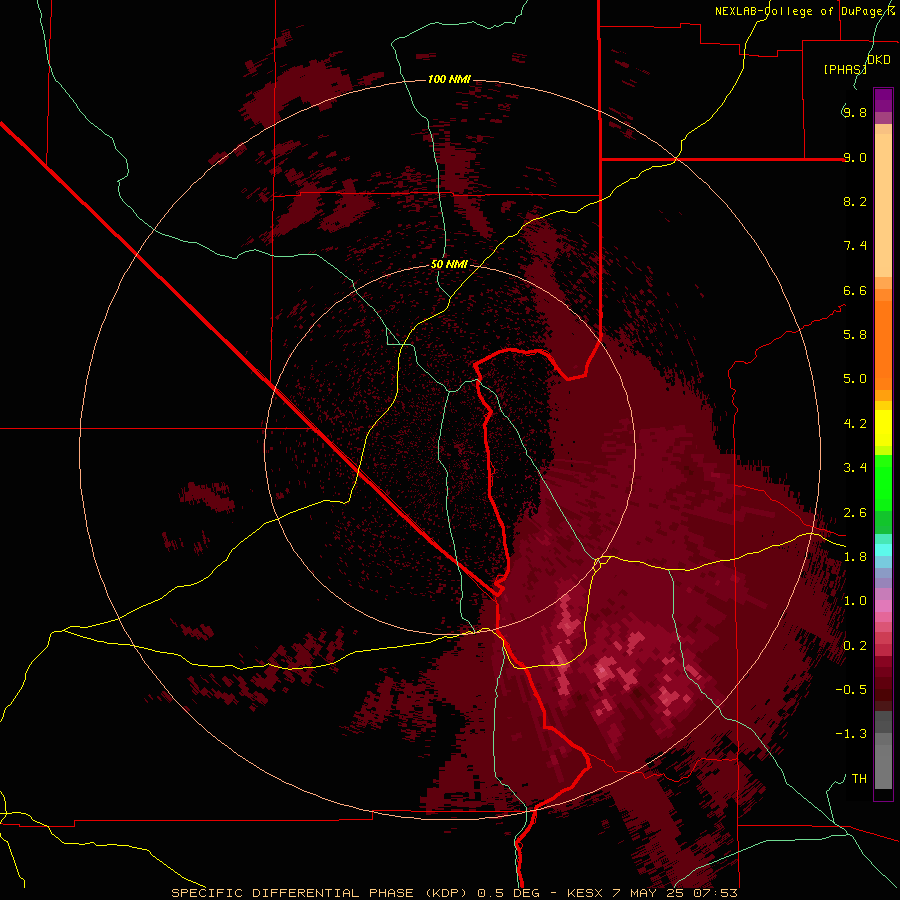Click the 9.8 value on the color scale
Image resolution: width=900 pixels, height=900 pixels.
tap(855, 112)
